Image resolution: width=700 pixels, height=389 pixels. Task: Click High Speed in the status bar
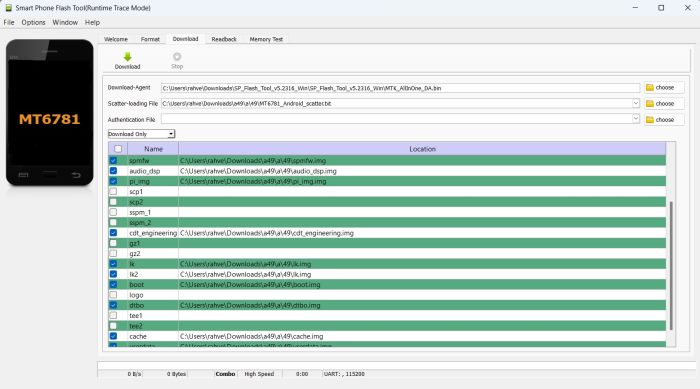(x=259, y=374)
